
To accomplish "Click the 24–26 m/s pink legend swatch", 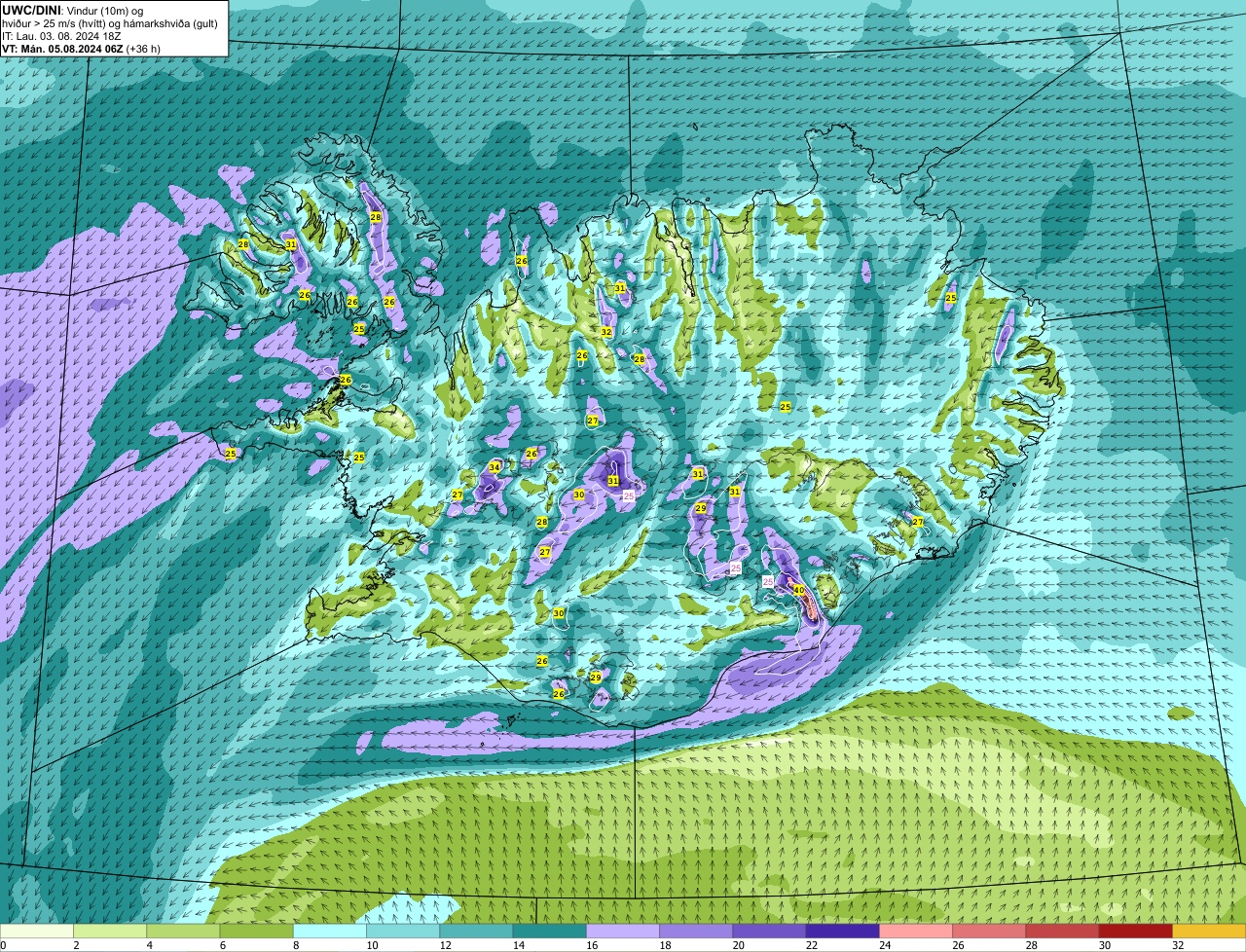I will [916, 932].
